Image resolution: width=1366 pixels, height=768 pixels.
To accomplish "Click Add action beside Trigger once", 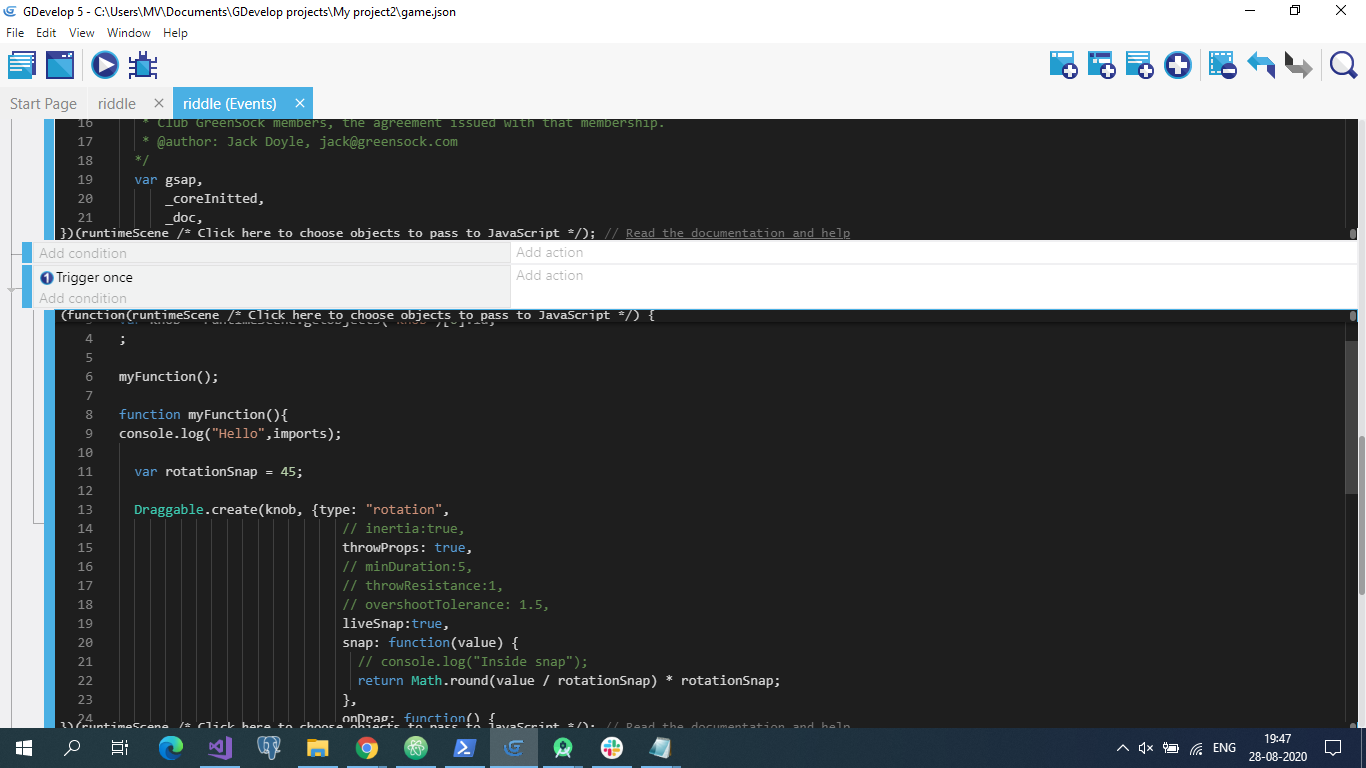I will click(x=549, y=275).
